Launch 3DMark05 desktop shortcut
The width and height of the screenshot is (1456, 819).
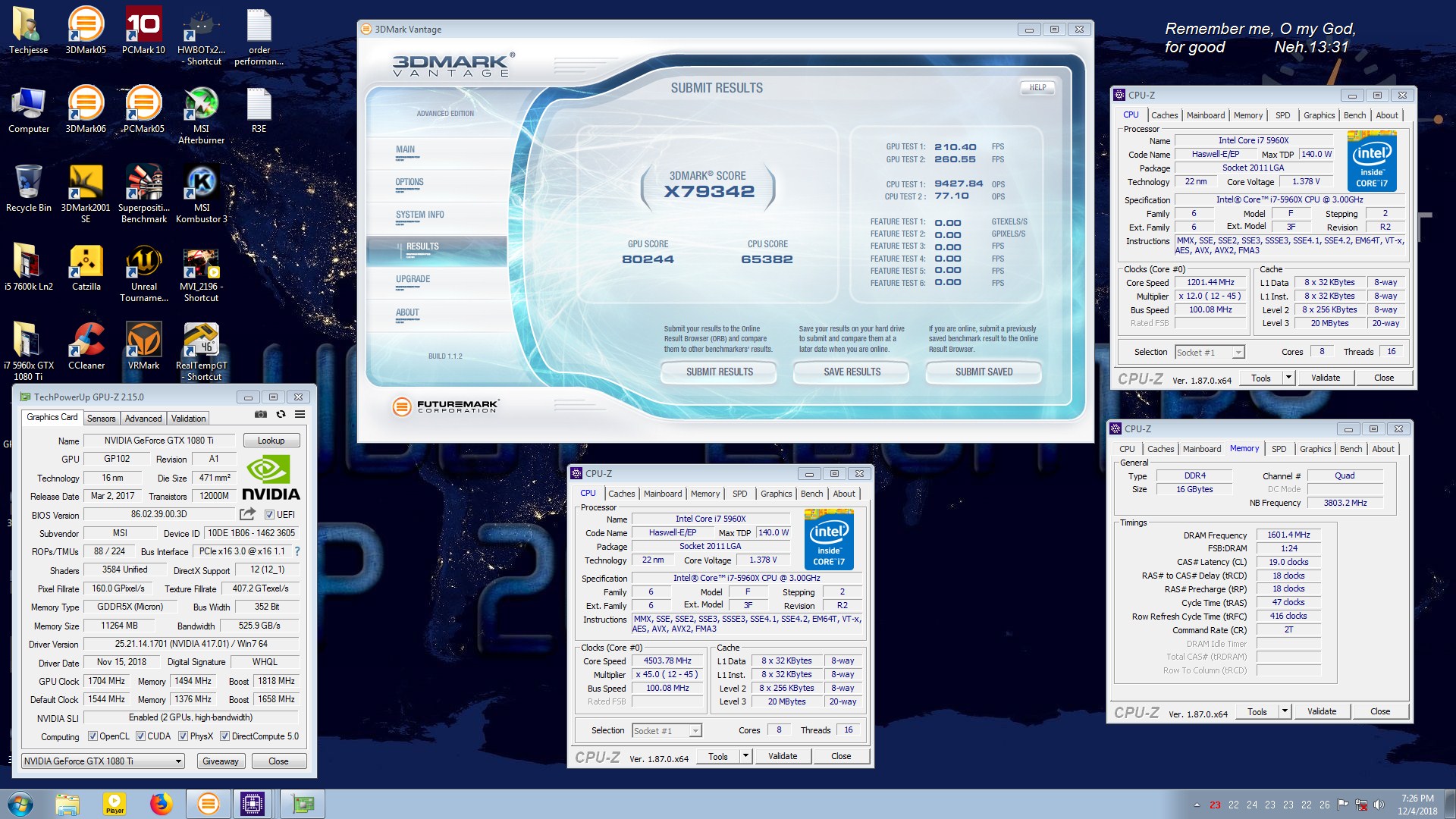coord(86,30)
